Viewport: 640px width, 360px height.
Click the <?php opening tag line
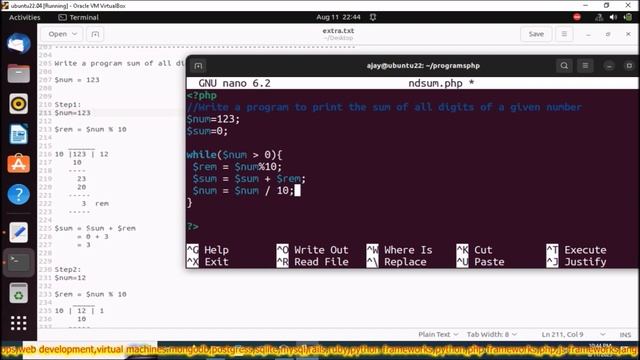(x=202, y=96)
